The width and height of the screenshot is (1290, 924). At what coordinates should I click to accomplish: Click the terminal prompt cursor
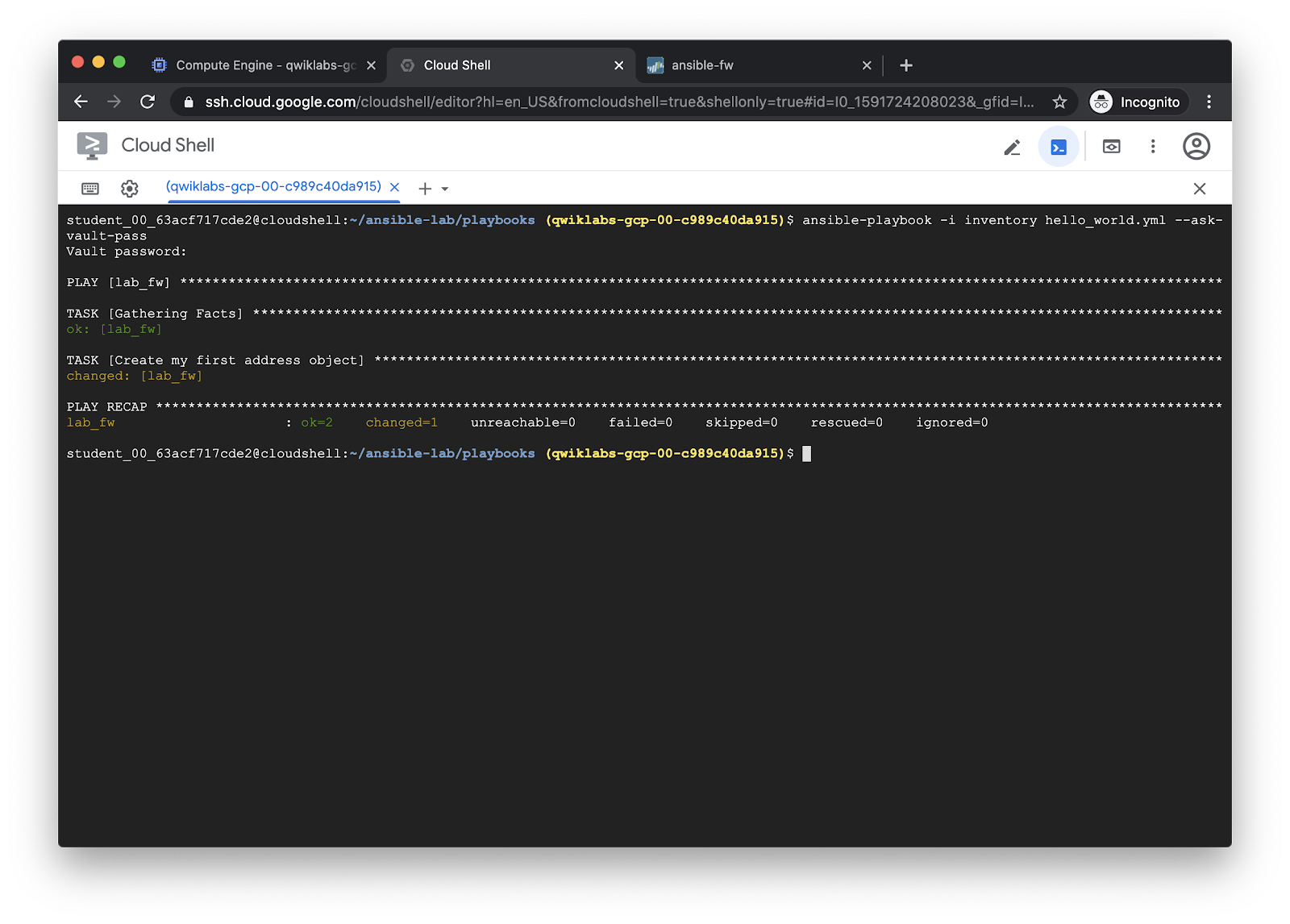pos(807,453)
